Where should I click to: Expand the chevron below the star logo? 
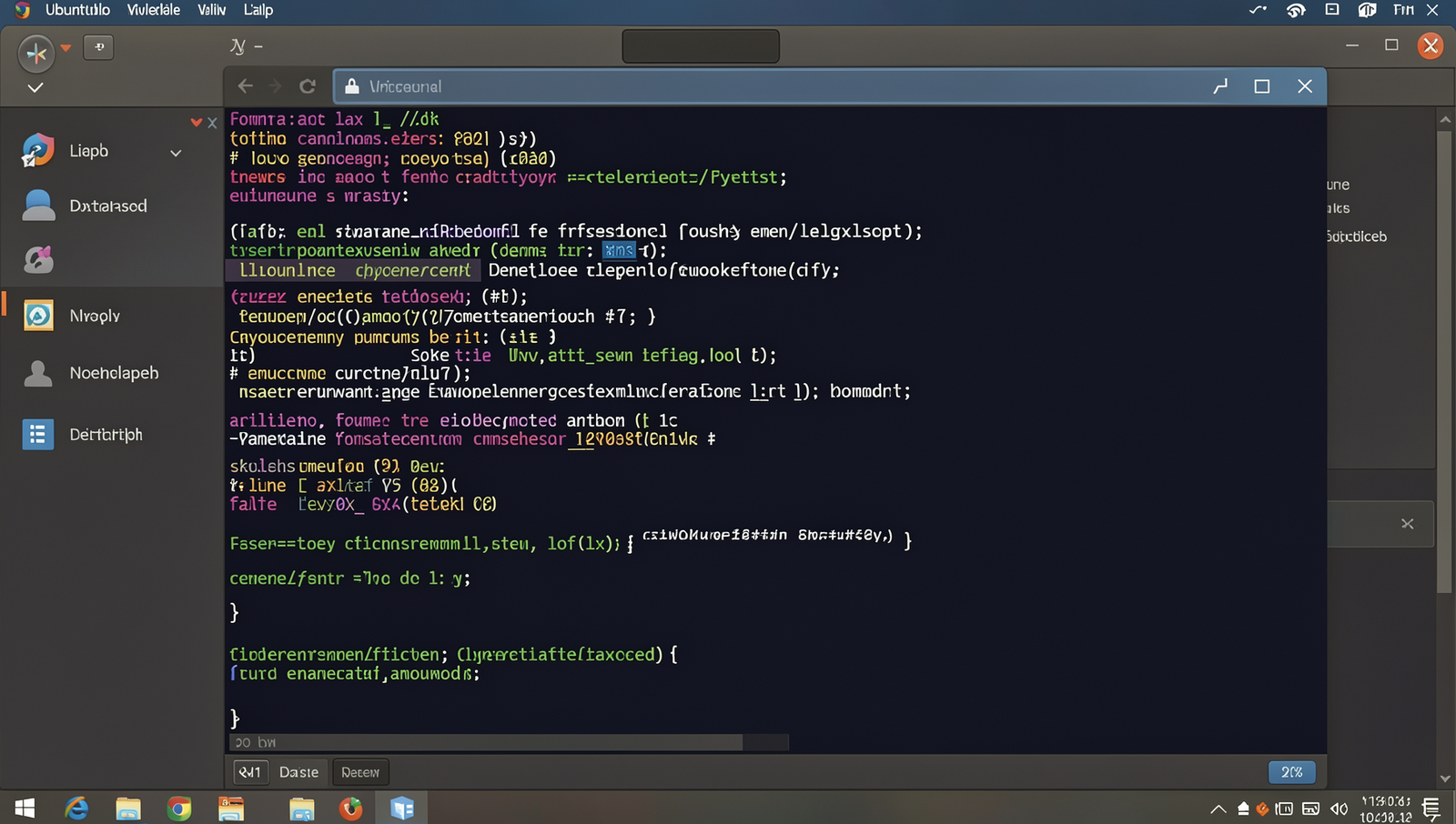[x=35, y=88]
